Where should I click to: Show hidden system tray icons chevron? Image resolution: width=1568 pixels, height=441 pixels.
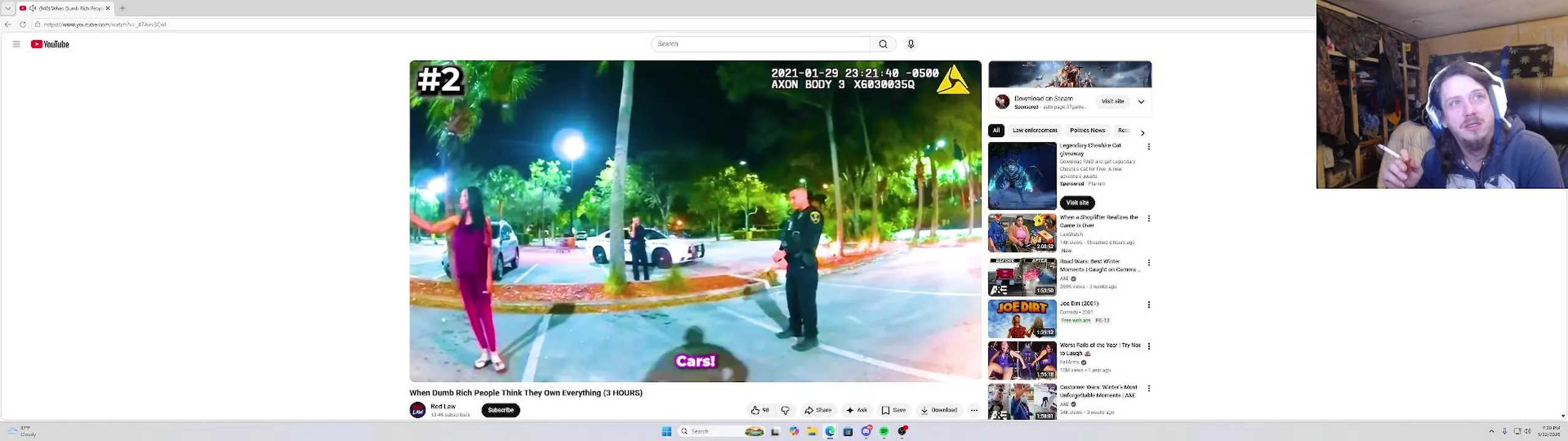[1491, 431]
